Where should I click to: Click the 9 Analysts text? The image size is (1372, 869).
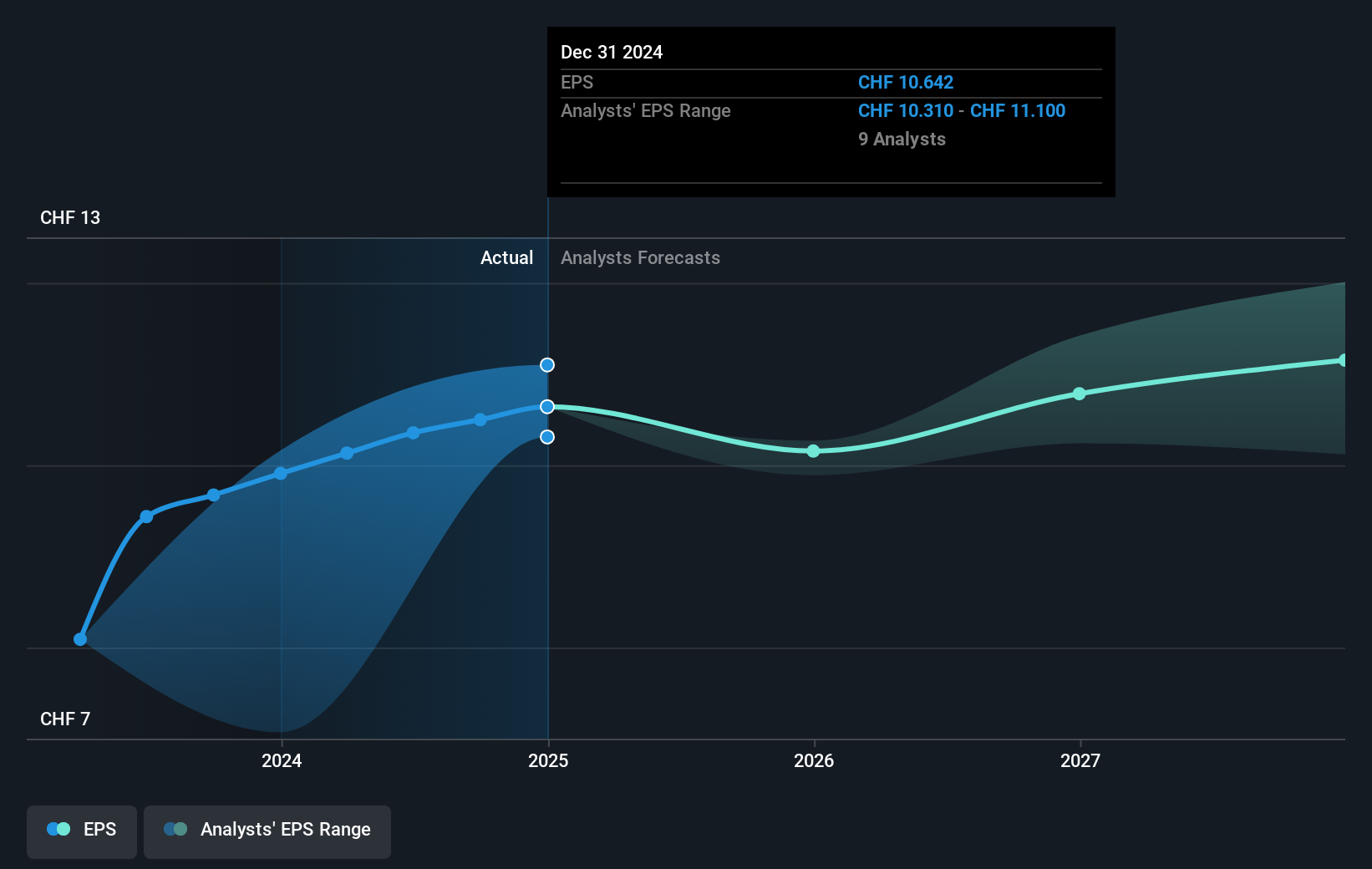coord(902,139)
